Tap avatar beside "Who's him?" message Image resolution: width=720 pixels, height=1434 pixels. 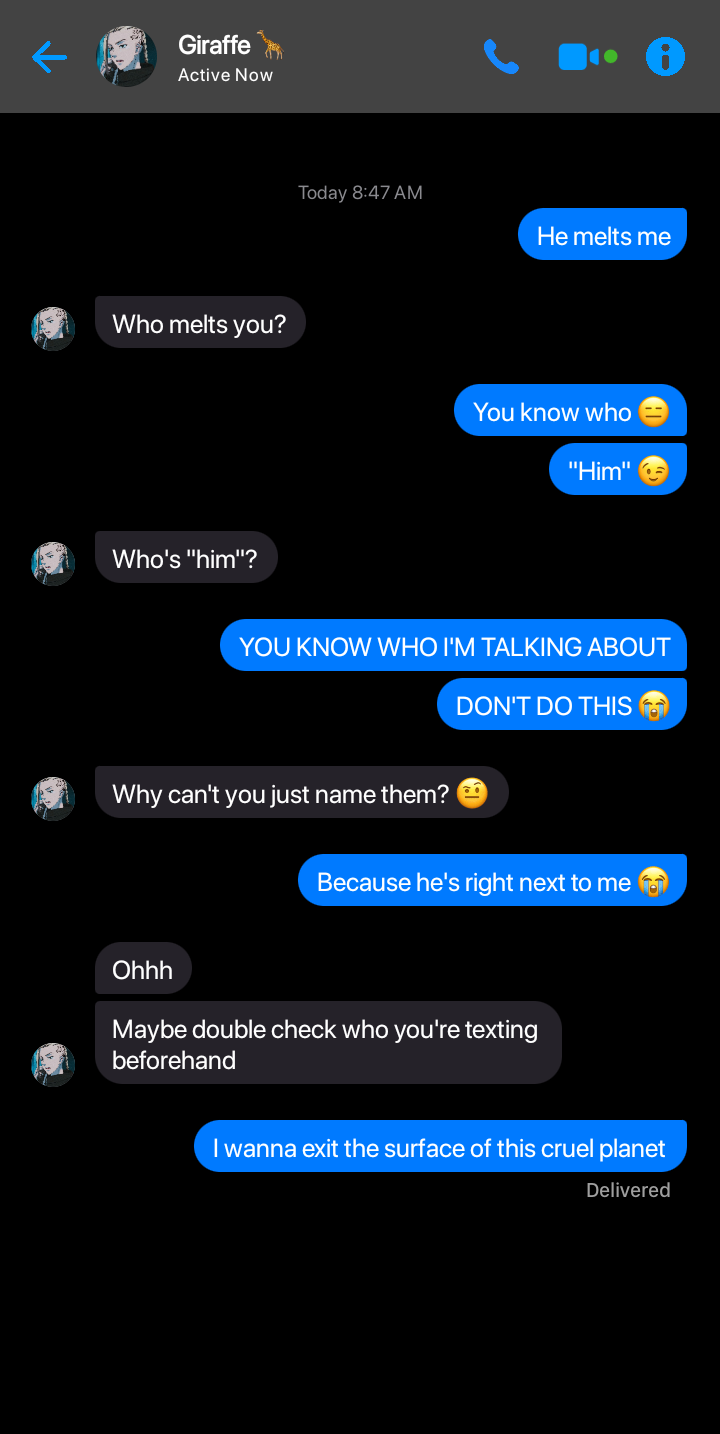point(53,563)
